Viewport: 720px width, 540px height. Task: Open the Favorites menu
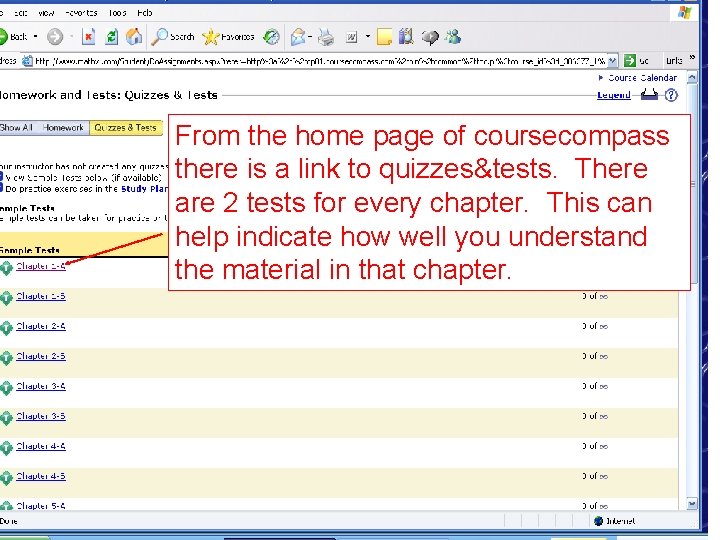point(81,13)
